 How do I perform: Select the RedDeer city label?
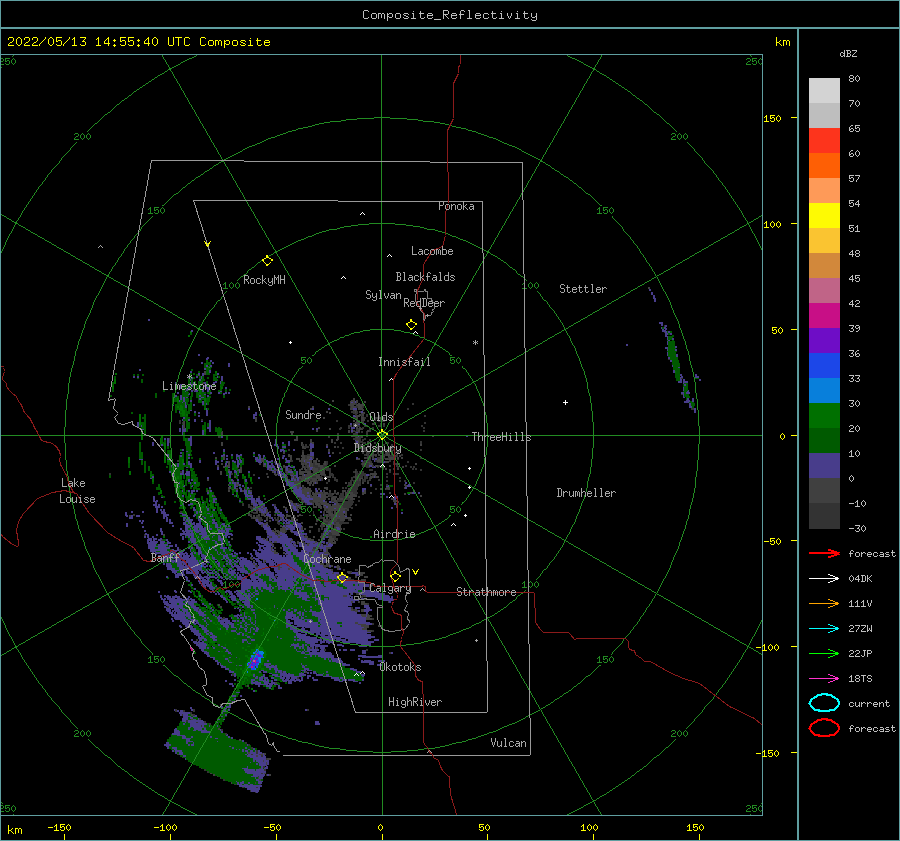click(424, 303)
